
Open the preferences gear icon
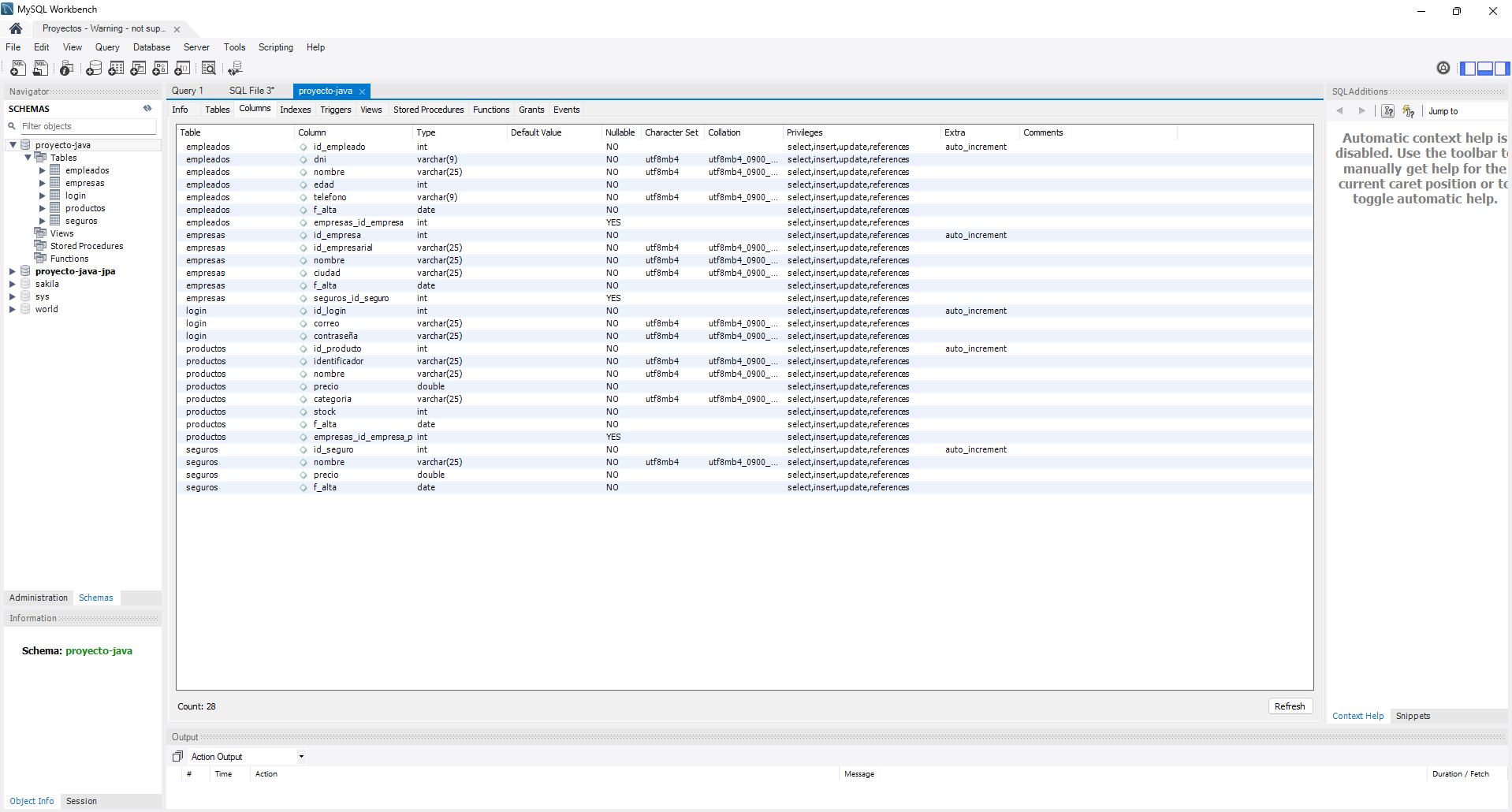click(1443, 68)
